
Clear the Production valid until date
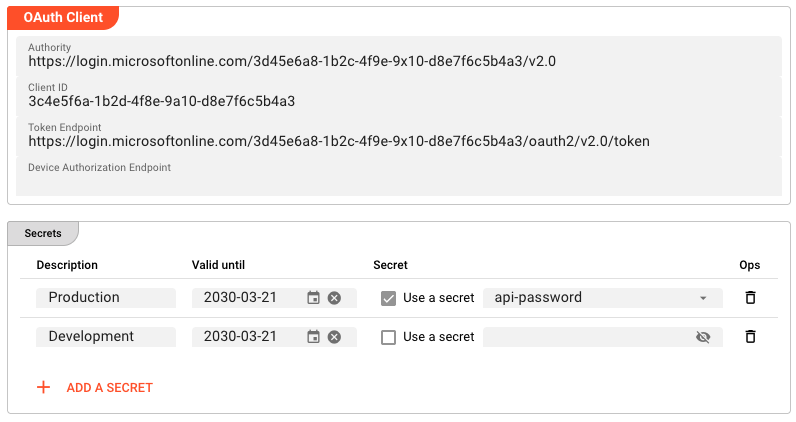[x=334, y=298]
